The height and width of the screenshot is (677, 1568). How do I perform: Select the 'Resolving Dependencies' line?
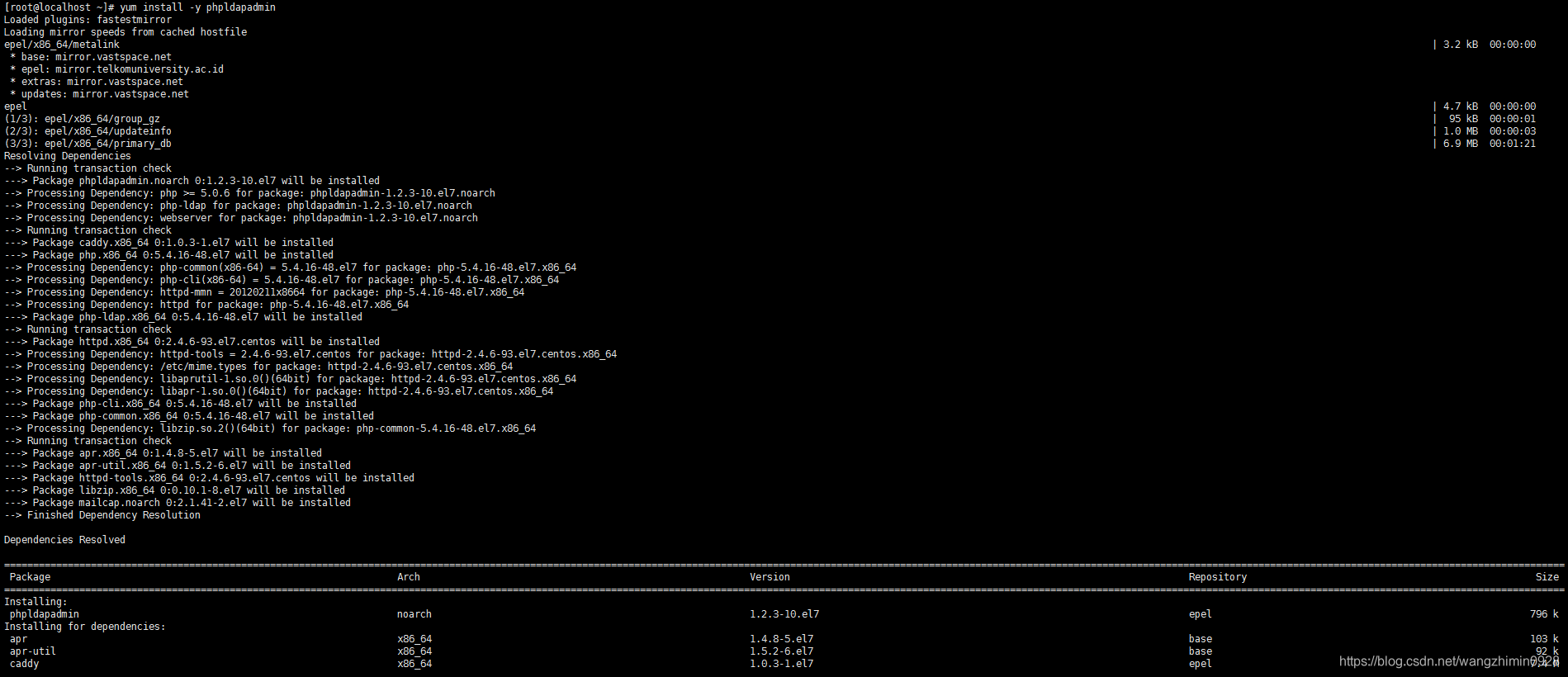point(68,156)
